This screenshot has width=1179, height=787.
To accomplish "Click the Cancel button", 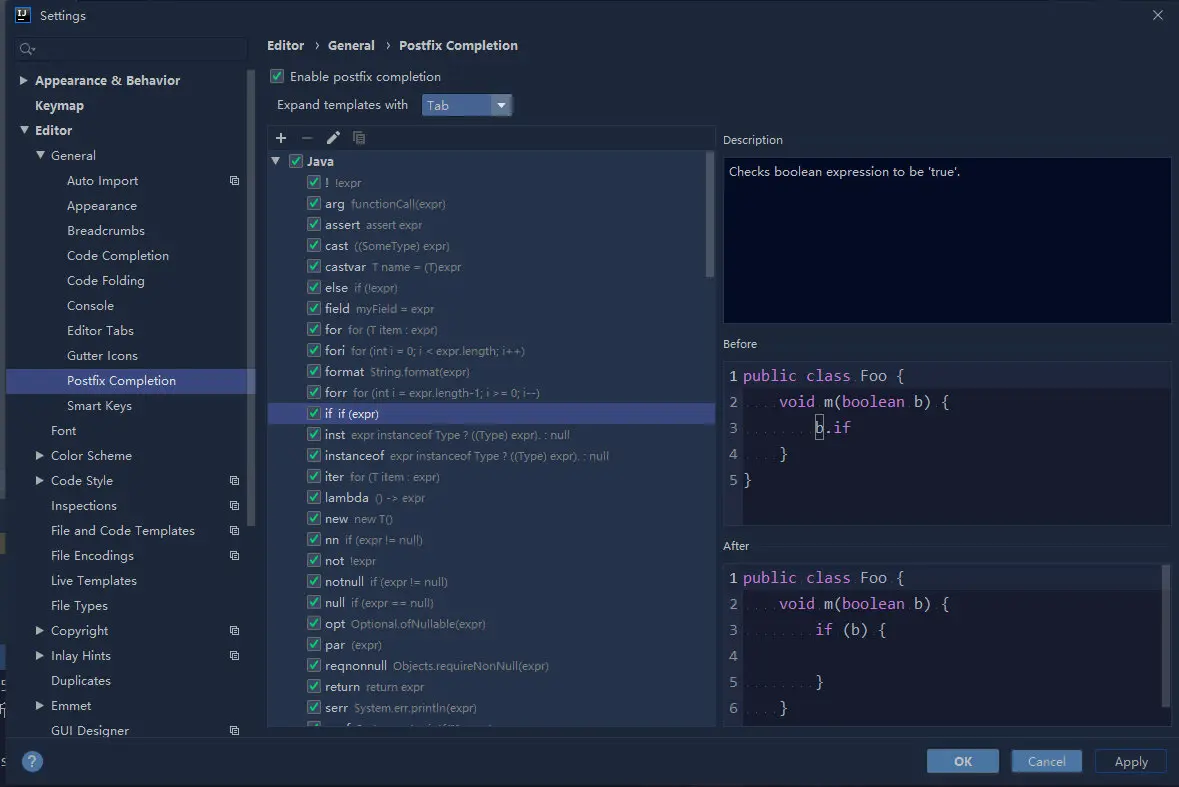I will (x=1046, y=761).
